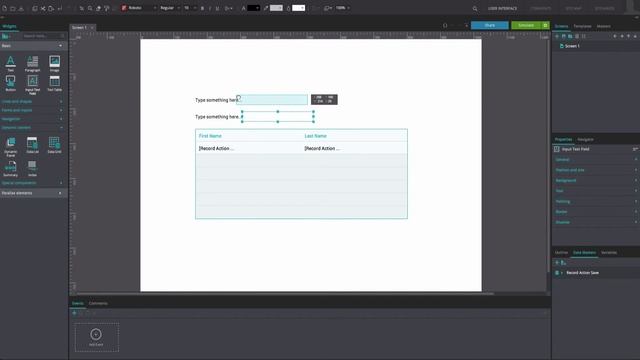Switch to the Widgets tab

pos(9,27)
